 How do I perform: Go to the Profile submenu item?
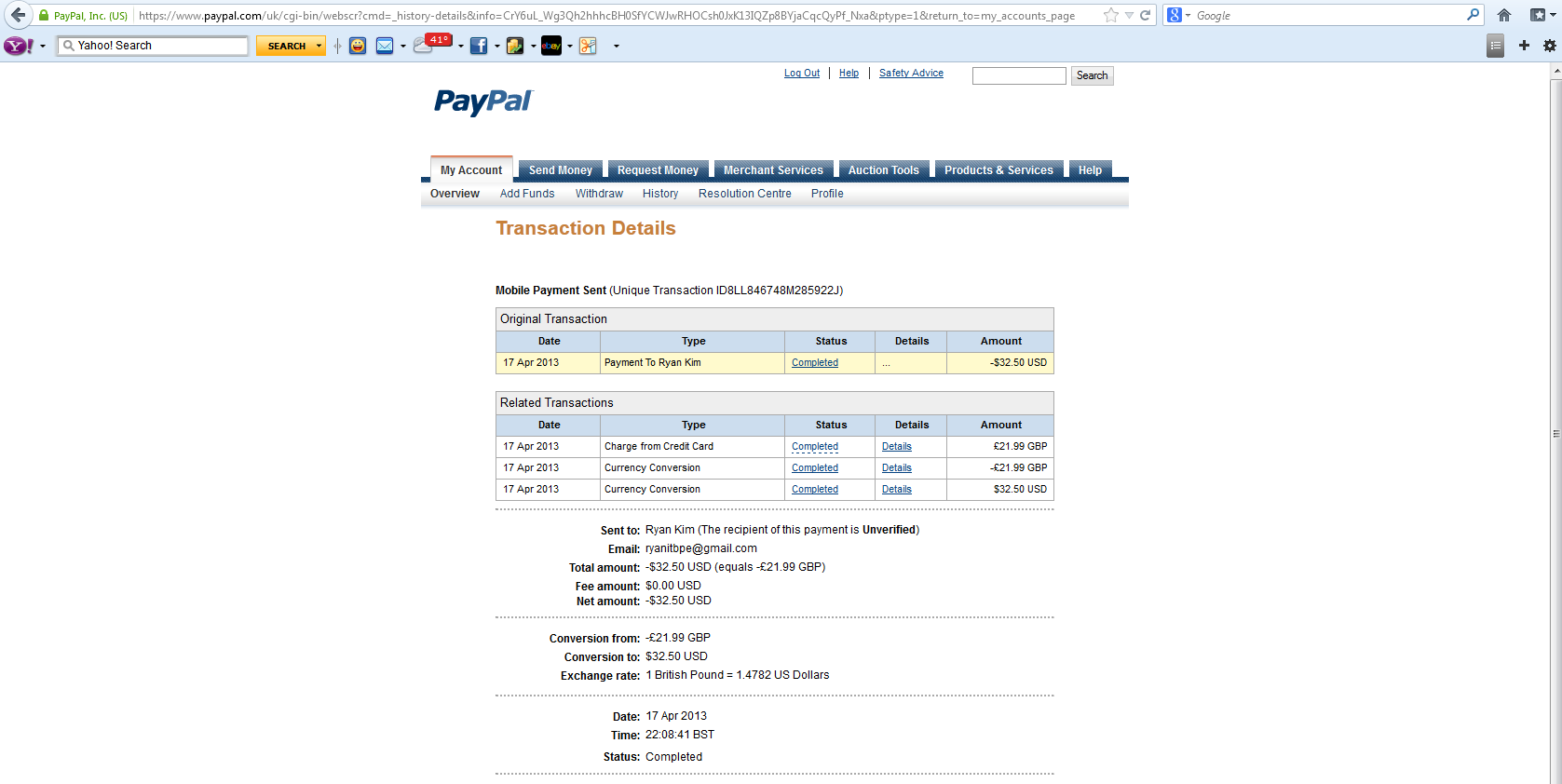(x=827, y=194)
